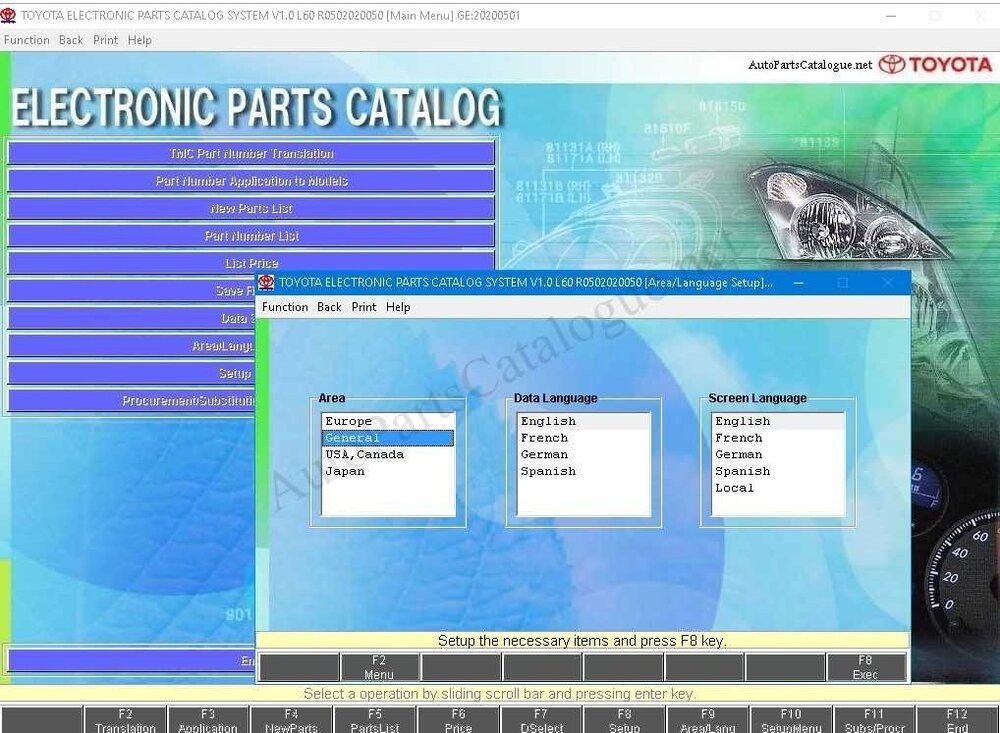The height and width of the screenshot is (733, 1000).
Task: Choose USA,Canada in the Area list
Action: [x=364, y=455]
